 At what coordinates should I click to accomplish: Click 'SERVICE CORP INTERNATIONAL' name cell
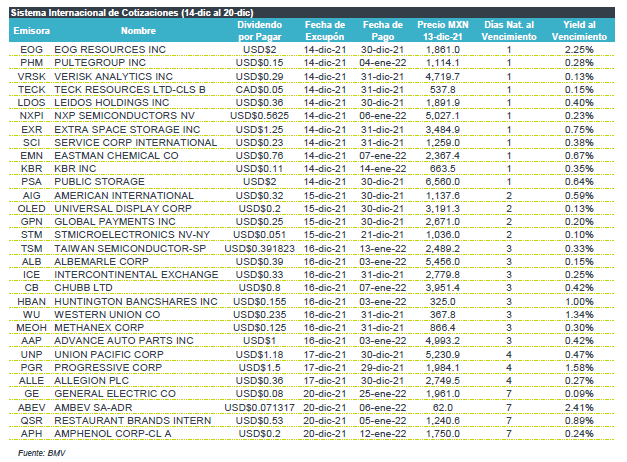click(136, 143)
